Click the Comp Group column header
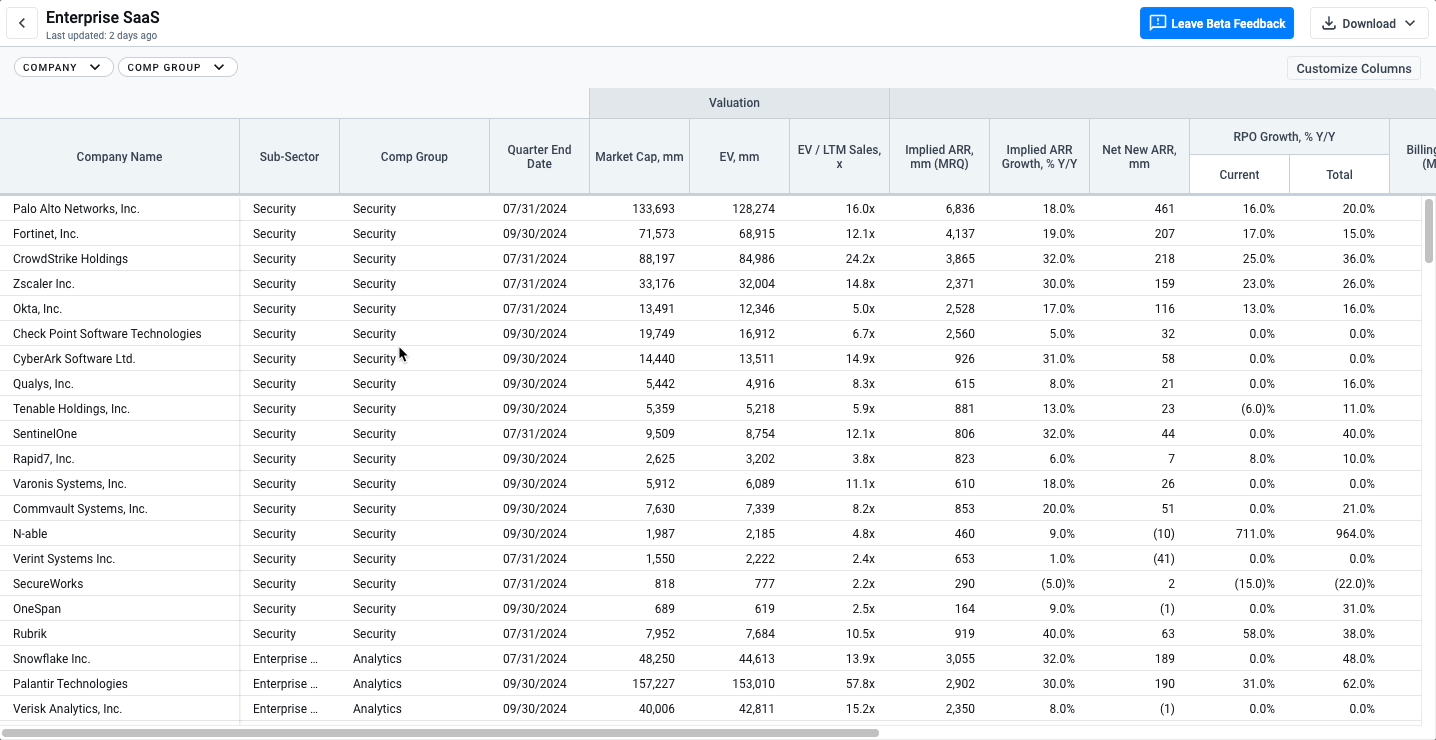This screenshot has width=1436, height=740. point(414,157)
